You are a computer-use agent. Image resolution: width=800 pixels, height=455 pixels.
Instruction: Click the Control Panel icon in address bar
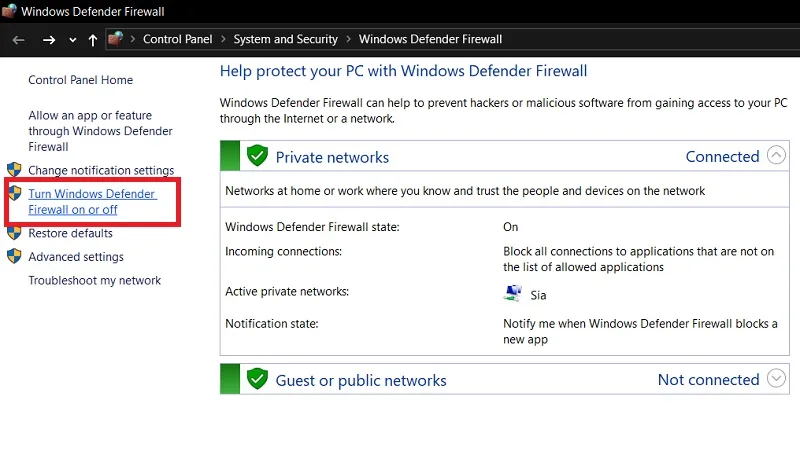tap(116, 39)
